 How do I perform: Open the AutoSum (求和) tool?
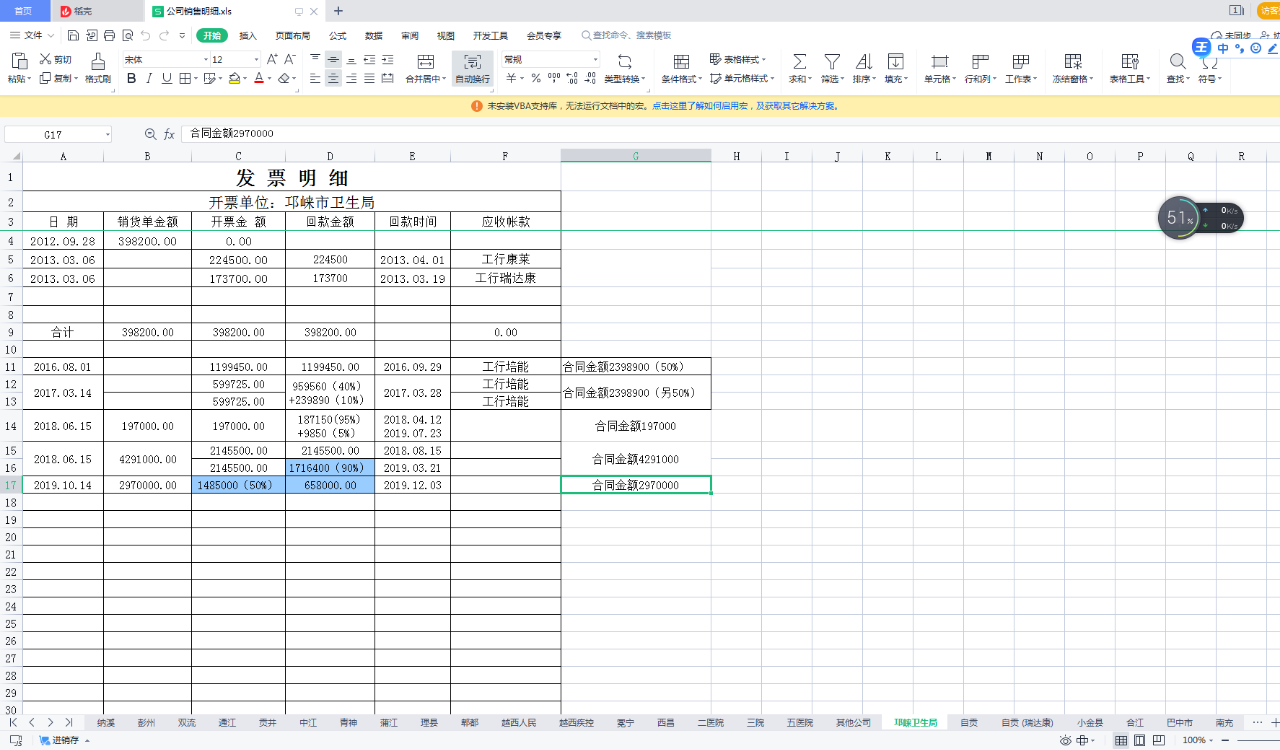point(799,62)
